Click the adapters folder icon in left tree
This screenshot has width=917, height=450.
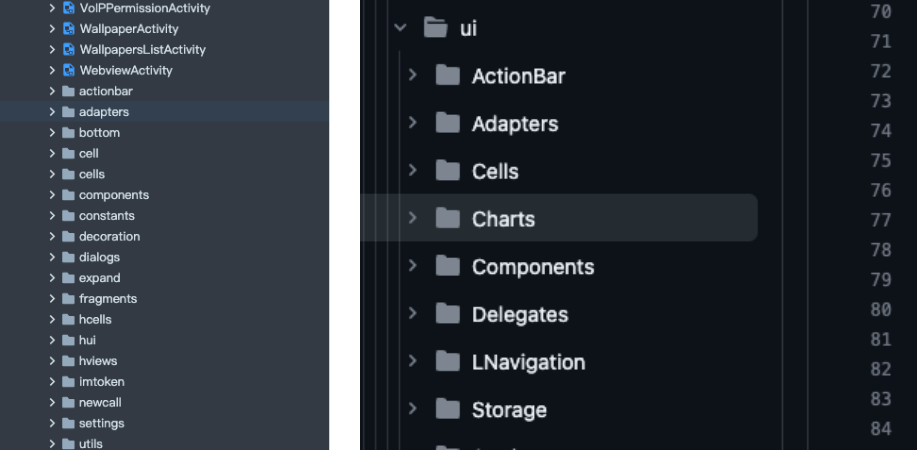click(x=68, y=112)
